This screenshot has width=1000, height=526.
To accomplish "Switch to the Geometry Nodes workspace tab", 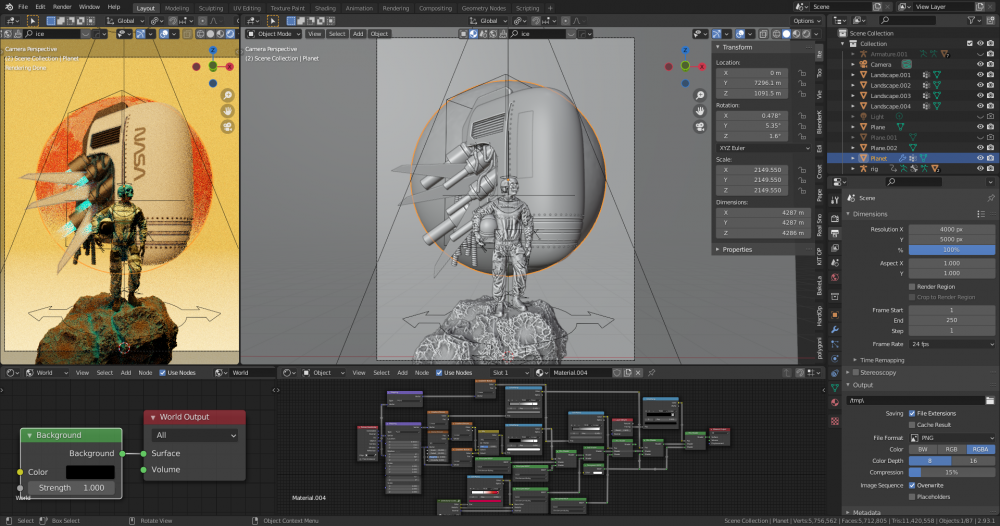I will tap(483, 8).
